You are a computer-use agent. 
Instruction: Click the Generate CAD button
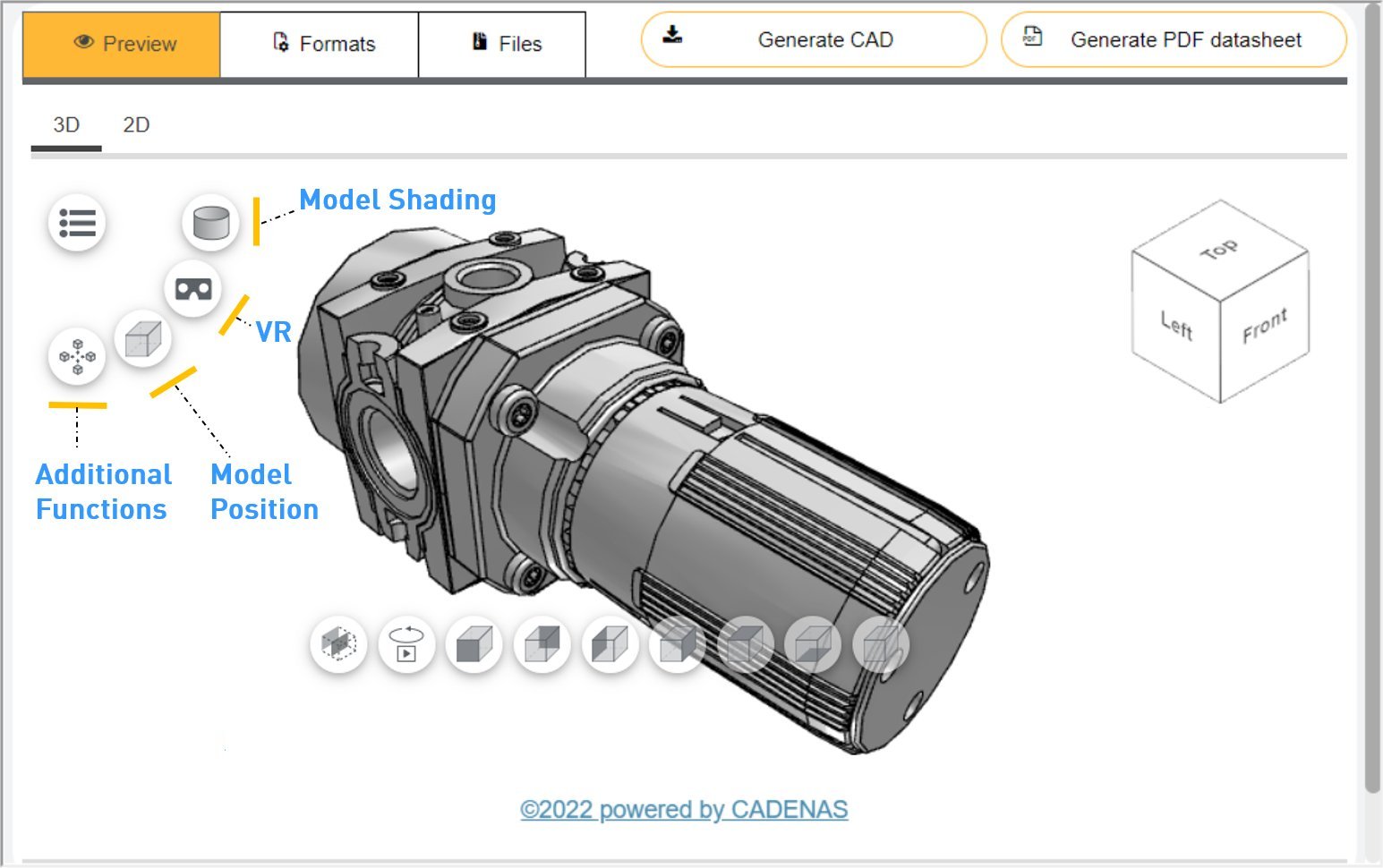(x=812, y=39)
